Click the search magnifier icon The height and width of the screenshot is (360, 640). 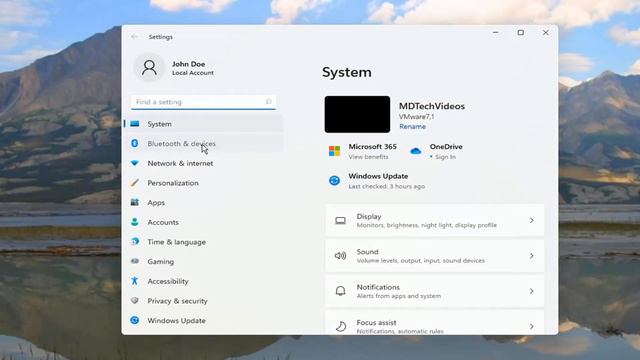268,102
